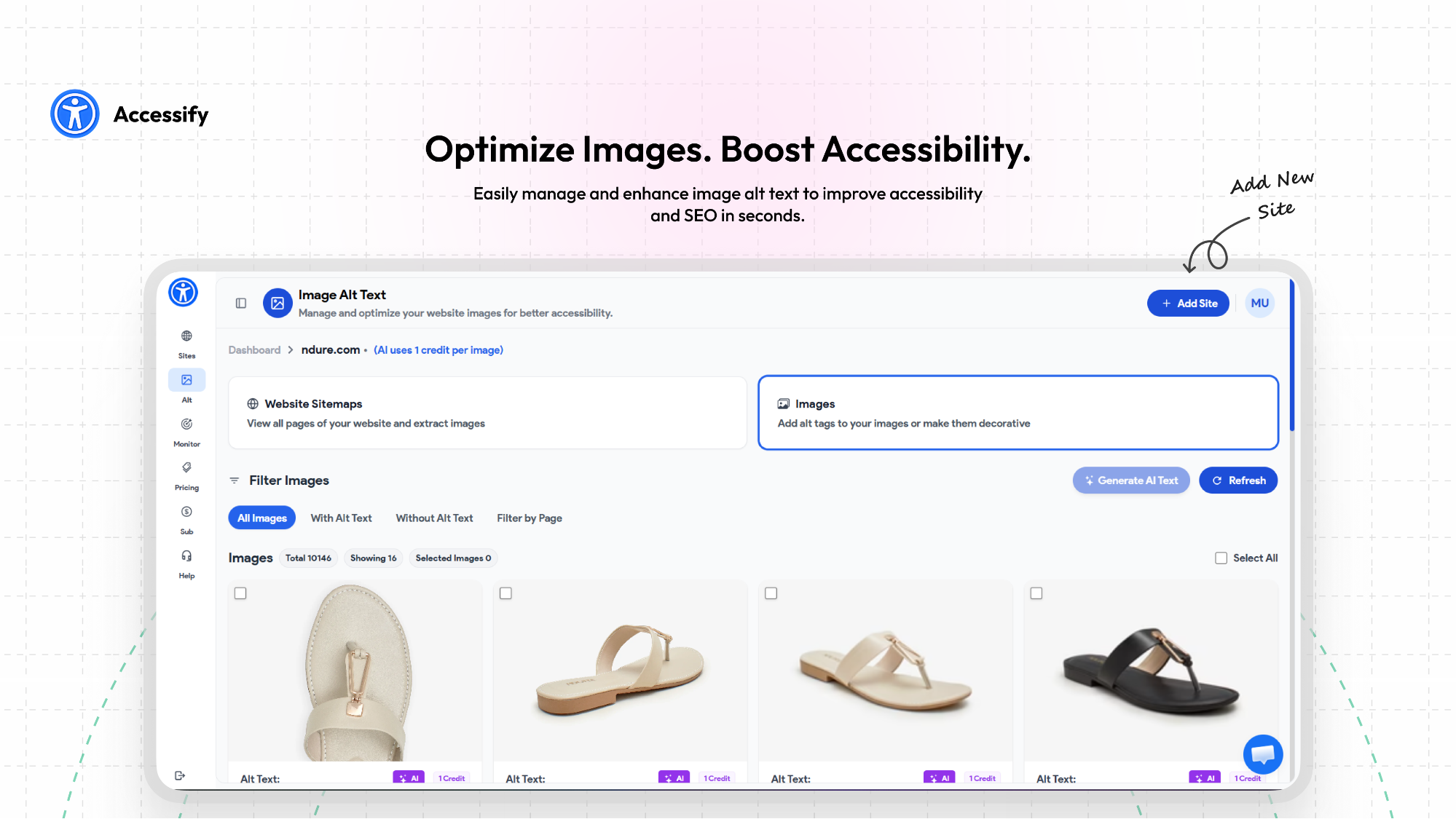1456x819 pixels.
Task: Check the black sandal image checkbox
Action: point(1036,593)
